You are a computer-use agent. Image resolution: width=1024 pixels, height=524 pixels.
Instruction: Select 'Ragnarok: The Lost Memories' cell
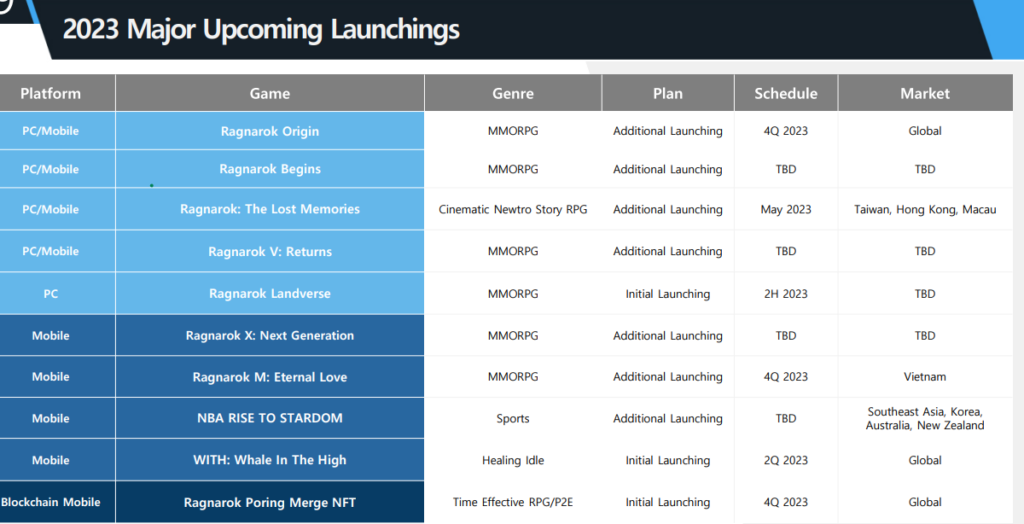tap(270, 209)
